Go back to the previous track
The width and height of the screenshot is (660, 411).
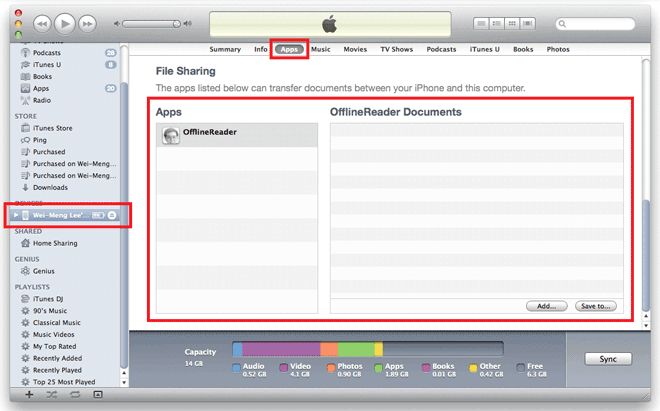pos(41,22)
